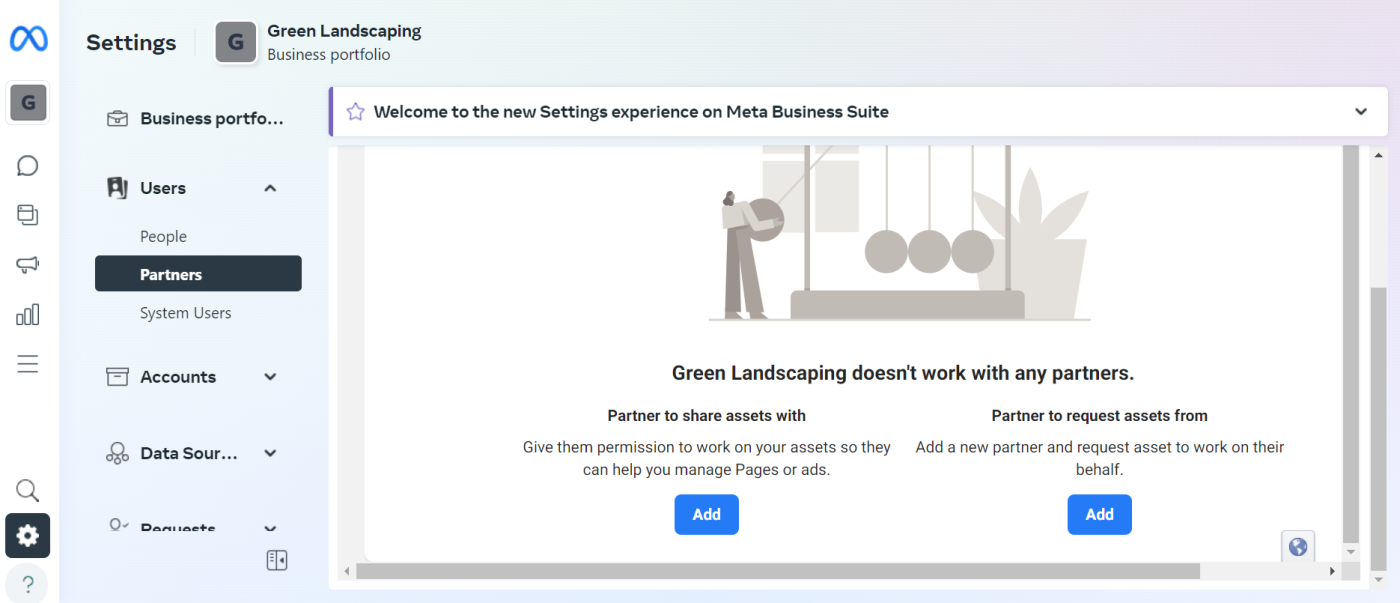Open the Data Sources menu label

[189, 453]
